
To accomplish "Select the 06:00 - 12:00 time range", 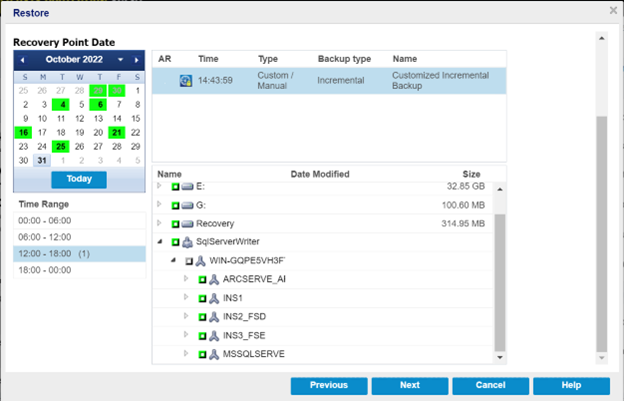I will pos(80,237).
